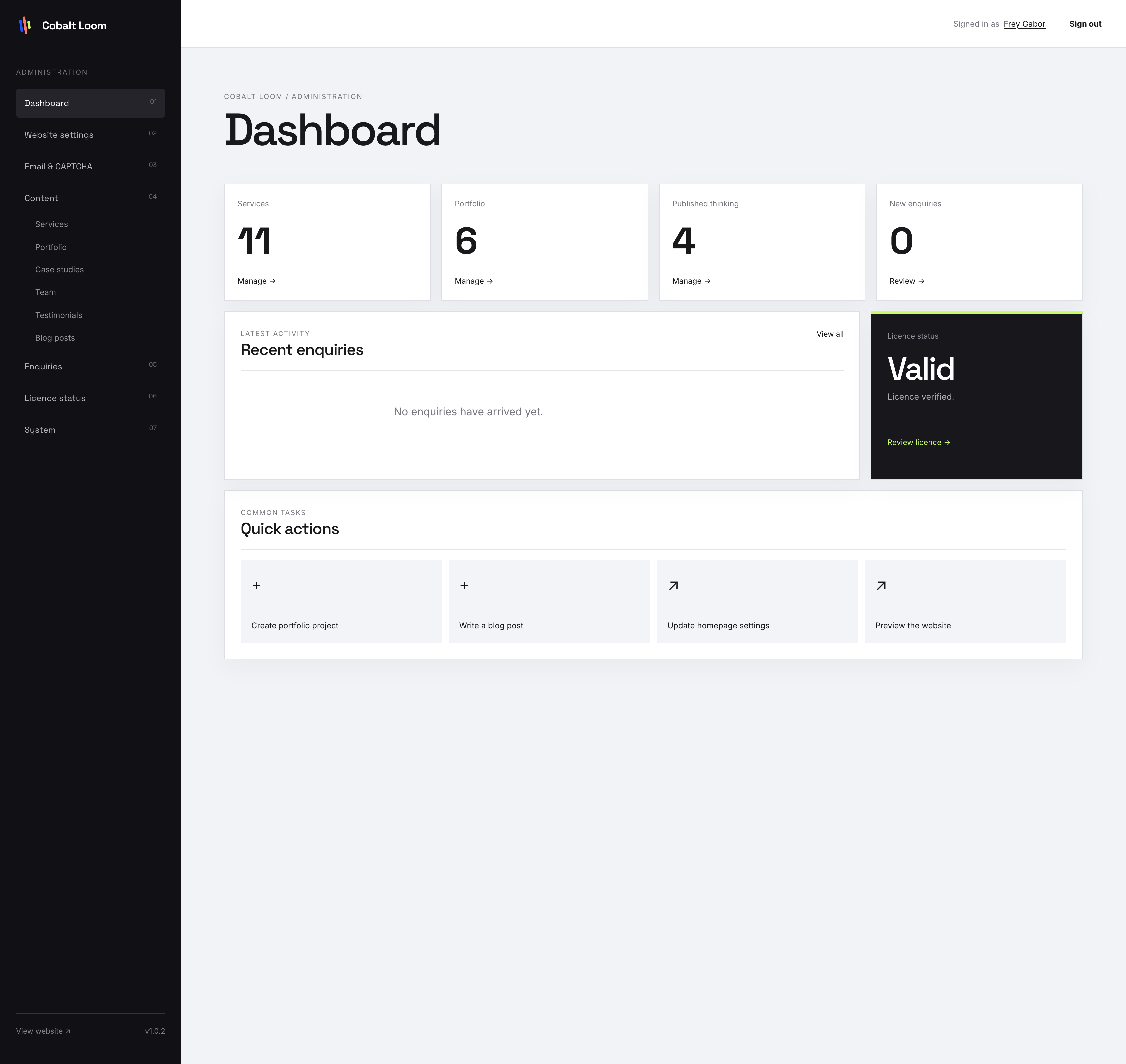Open Team under Content
This screenshot has width=1126, height=1064.
(45, 292)
